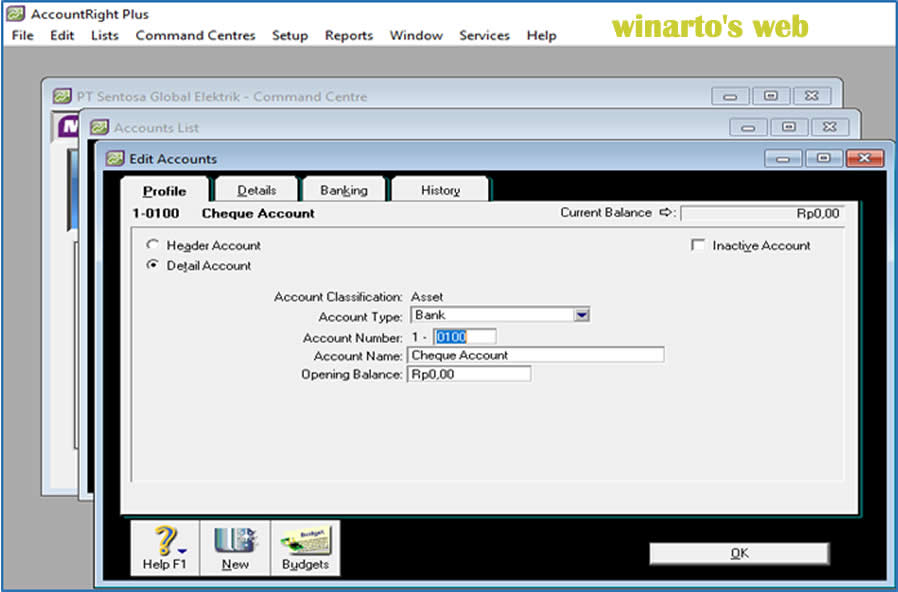Click the Current Balance Rp0,00 field
This screenshot has width=898, height=592.
coord(762,214)
